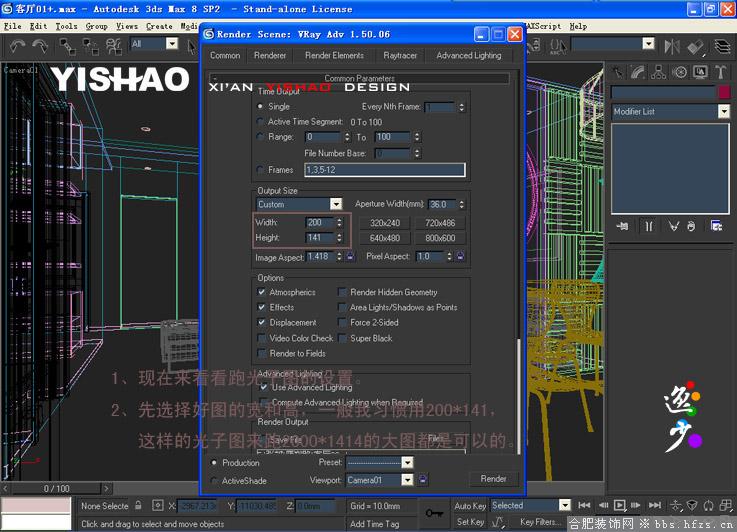Click Make Unique icon under modifier stack
The width and height of the screenshot is (737, 532).
point(674,227)
